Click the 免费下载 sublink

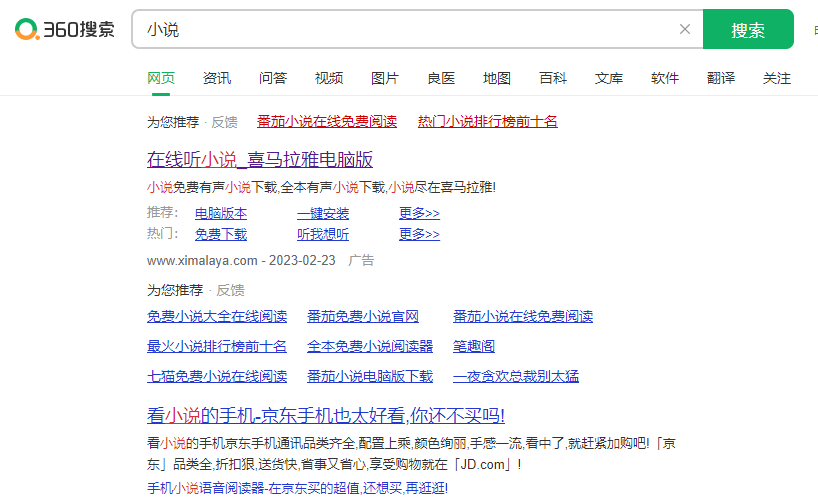[x=221, y=234]
